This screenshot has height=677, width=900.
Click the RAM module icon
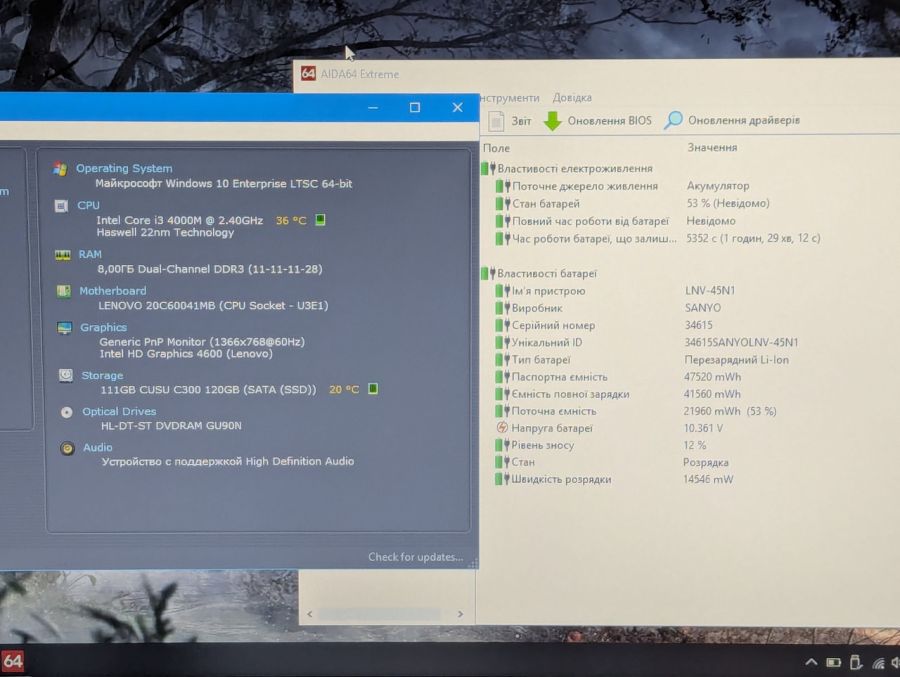coord(63,254)
